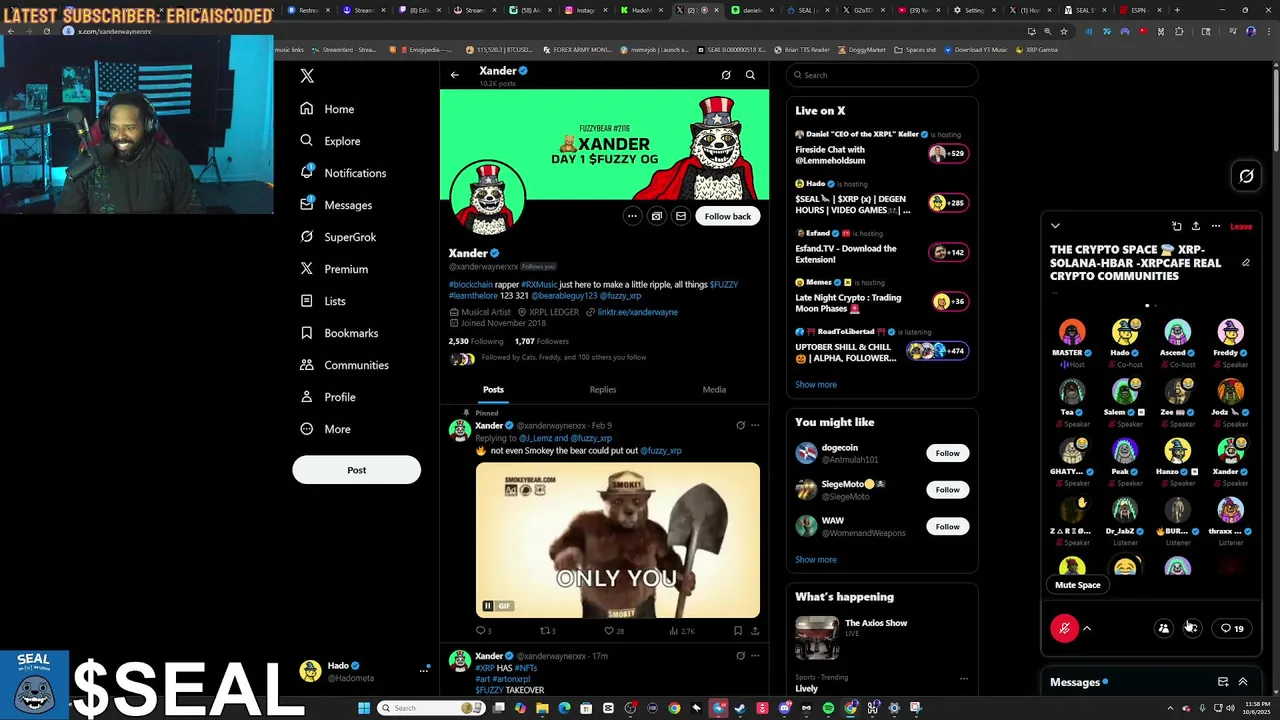The image size is (1280, 720).
Task: Switch to the Media tab
Action: (x=714, y=389)
